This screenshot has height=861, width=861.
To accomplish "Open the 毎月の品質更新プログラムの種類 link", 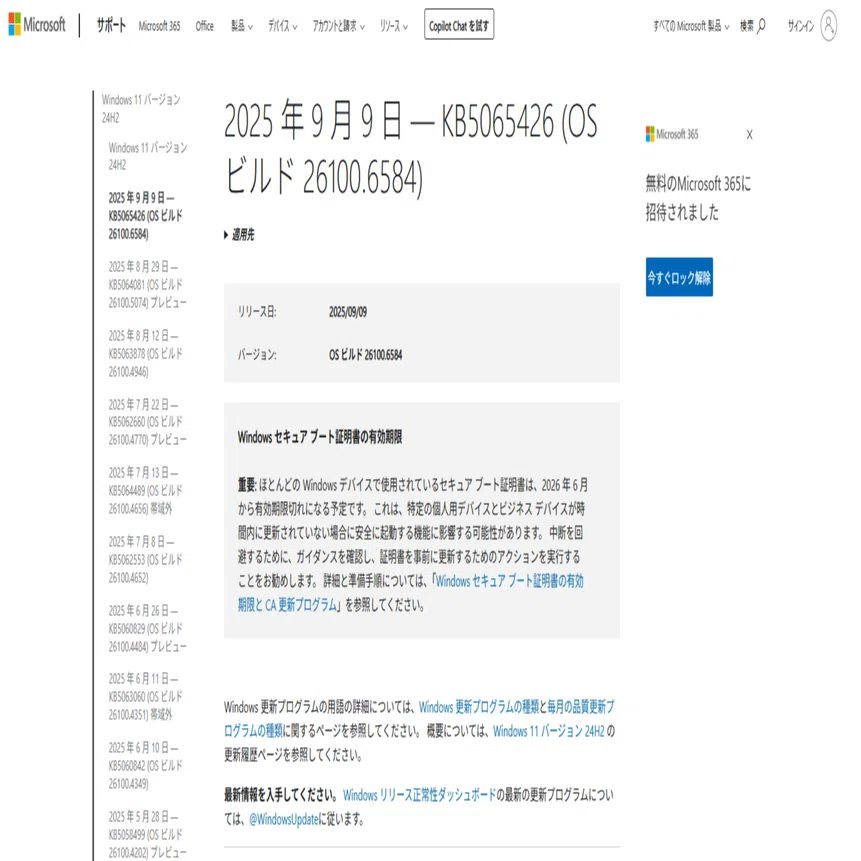I will pos(419,719).
